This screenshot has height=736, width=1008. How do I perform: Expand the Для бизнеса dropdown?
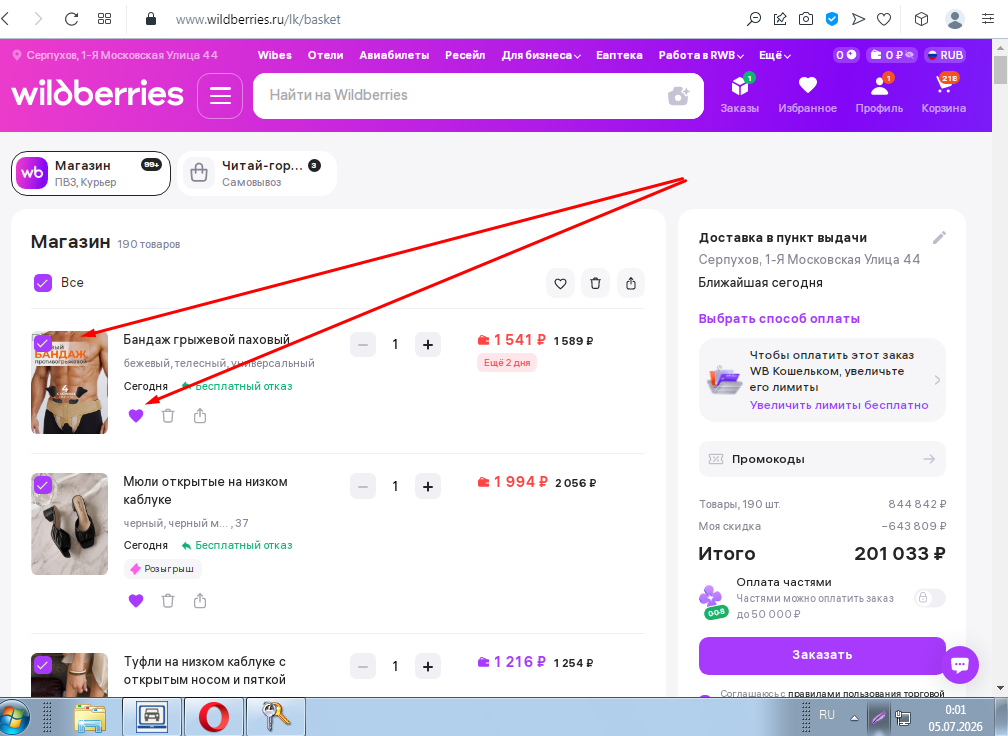pyautogui.click(x=541, y=55)
